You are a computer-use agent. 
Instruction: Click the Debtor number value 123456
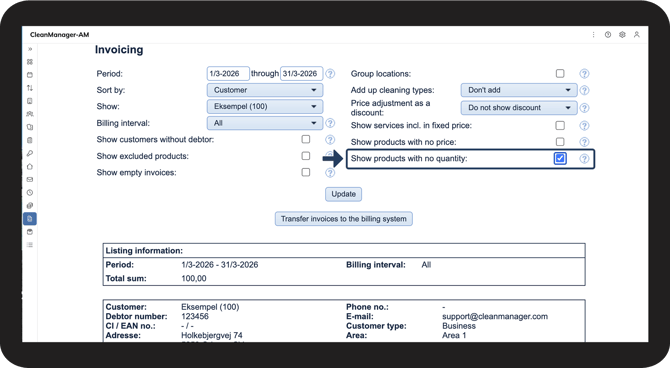tap(195, 316)
